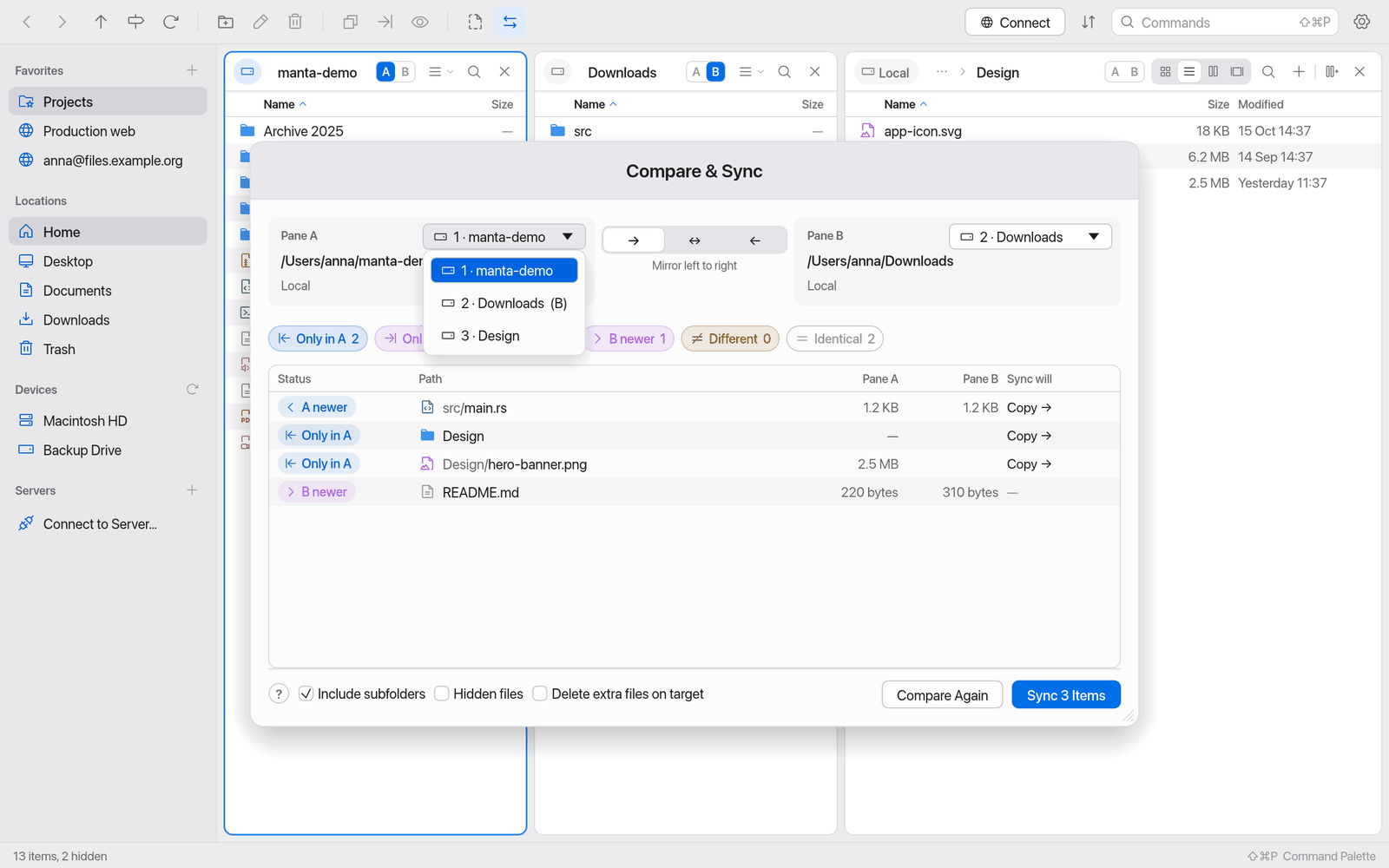
Task: Click the back navigation arrow in toolbar
Action: (x=27, y=22)
